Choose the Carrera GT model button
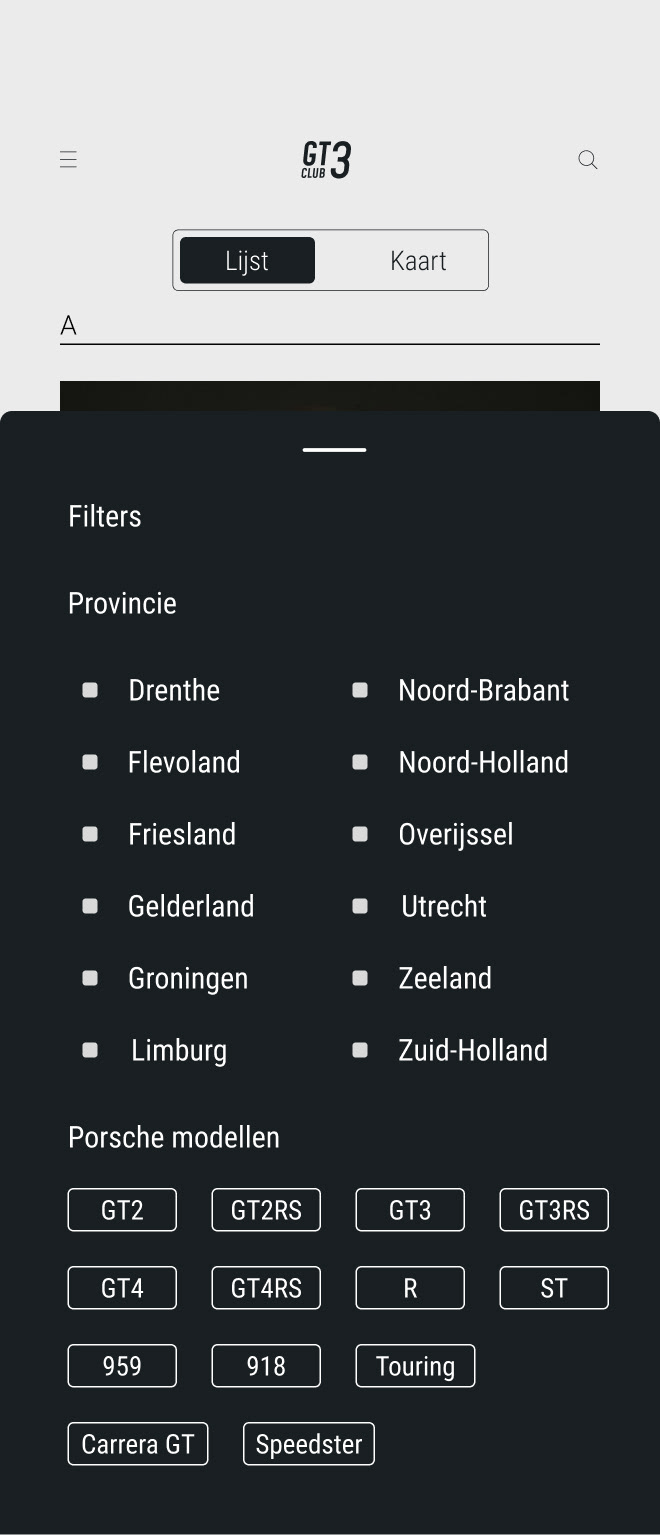Image resolution: width=660 pixels, height=1535 pixels. (138, 1444)
